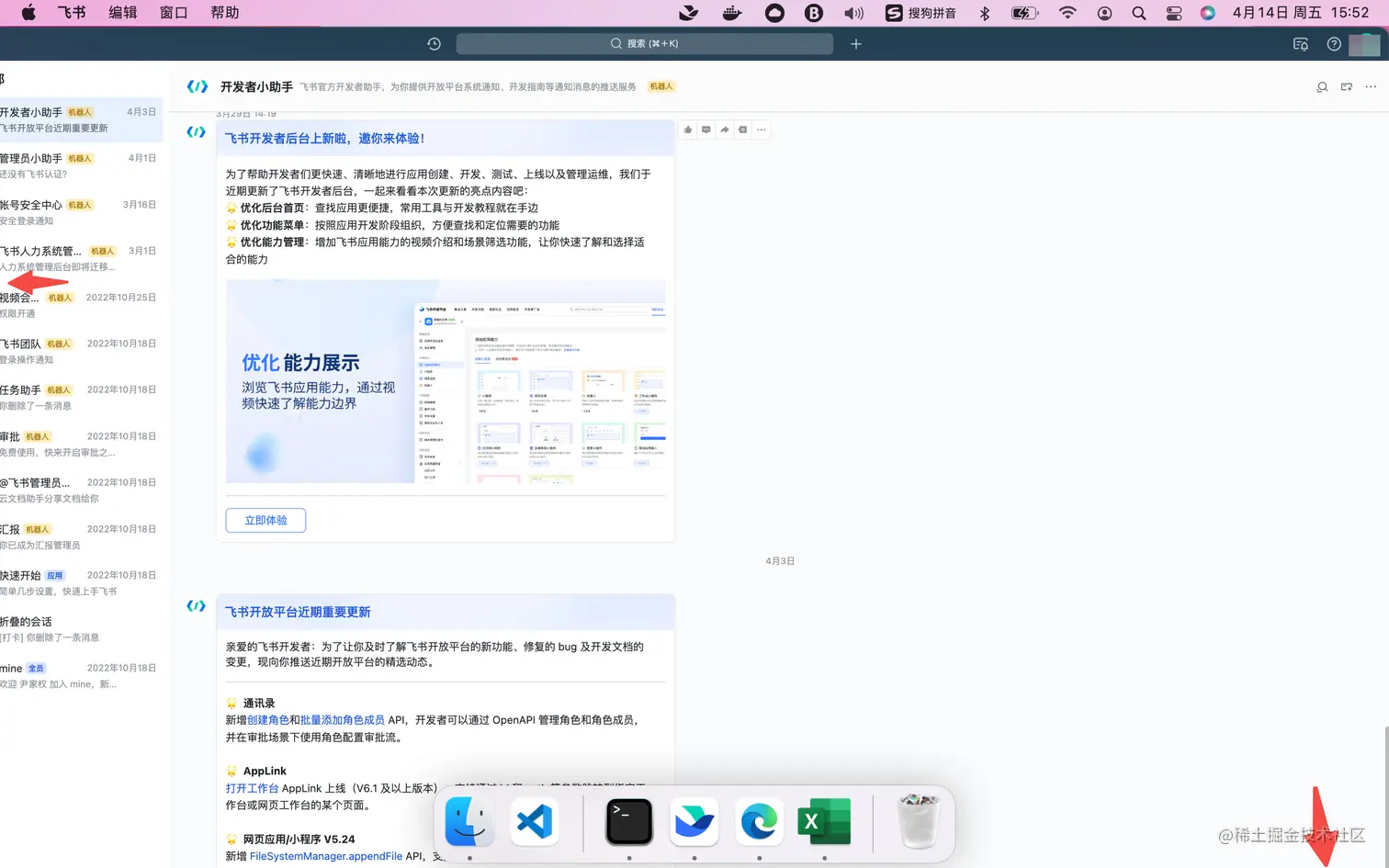Select the 开发者小助手 conversation in chat list
This screenshot has height=868, width=1389.
(81, 119)
